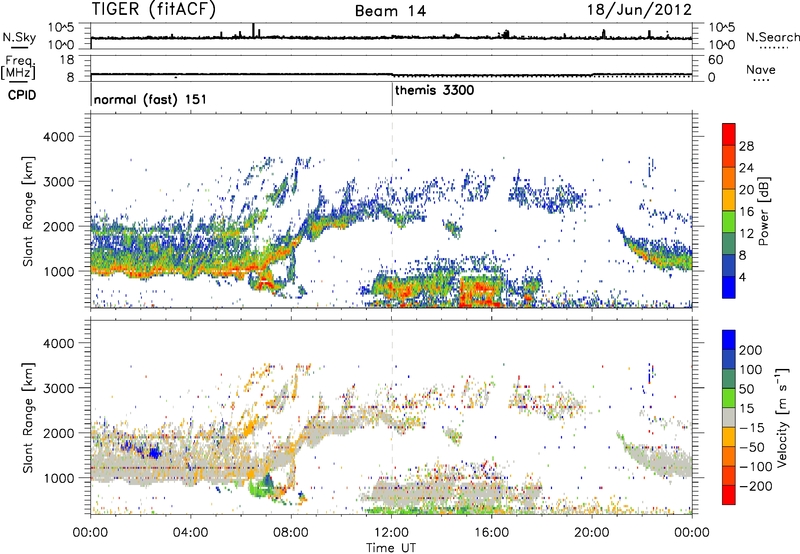The height and width of the screenshot is (554, 800).
Task: Click the 04:00 time tick label
Action: tap(190, 533)
